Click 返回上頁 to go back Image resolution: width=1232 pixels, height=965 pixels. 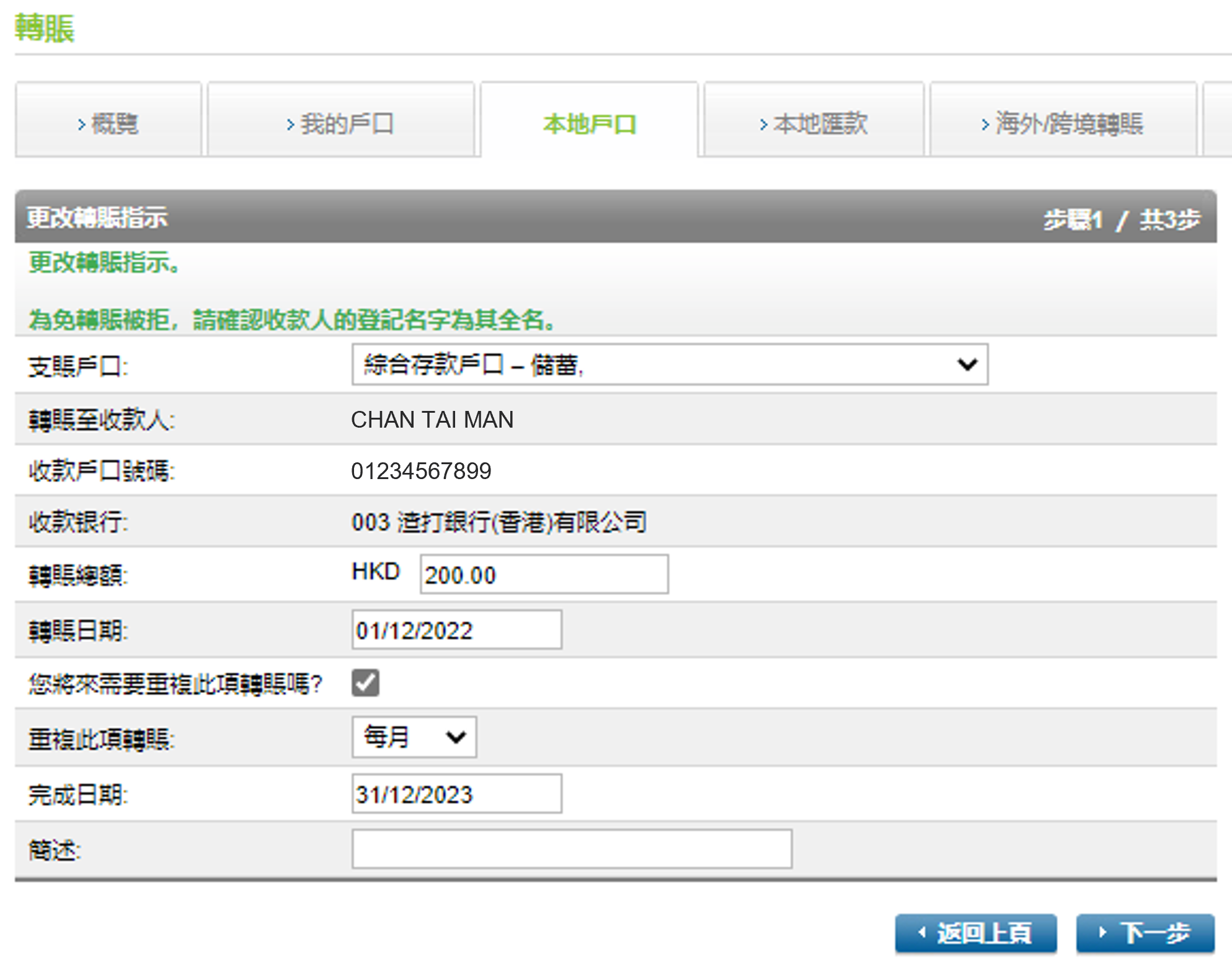pos(977,932)
